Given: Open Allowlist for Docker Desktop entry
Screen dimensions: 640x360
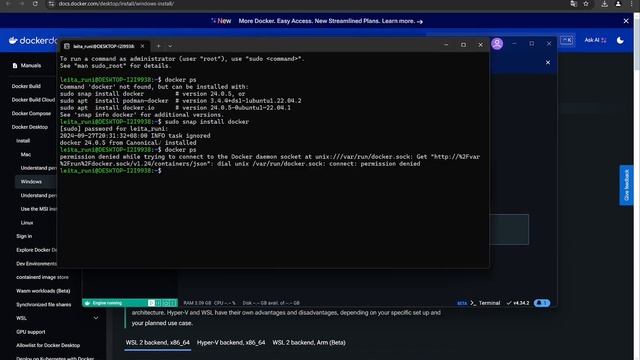Looking at the screenshot, I should tap(48, 345).
